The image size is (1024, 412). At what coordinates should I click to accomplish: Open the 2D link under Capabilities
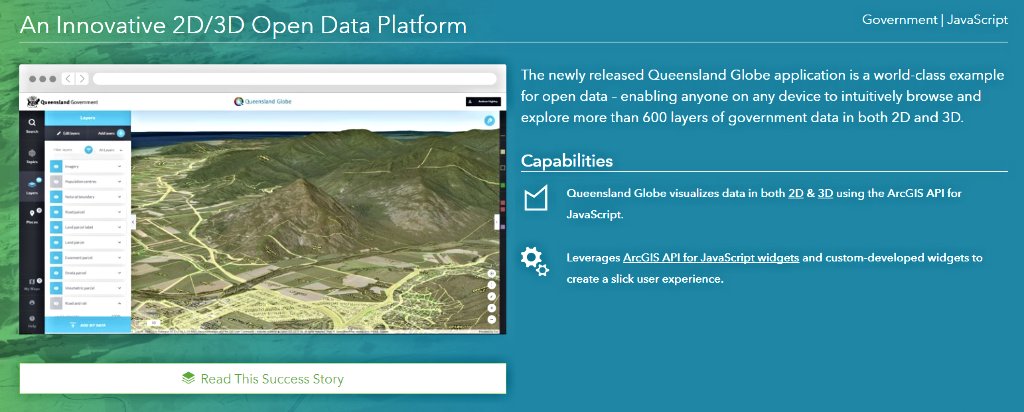[795, 194]
